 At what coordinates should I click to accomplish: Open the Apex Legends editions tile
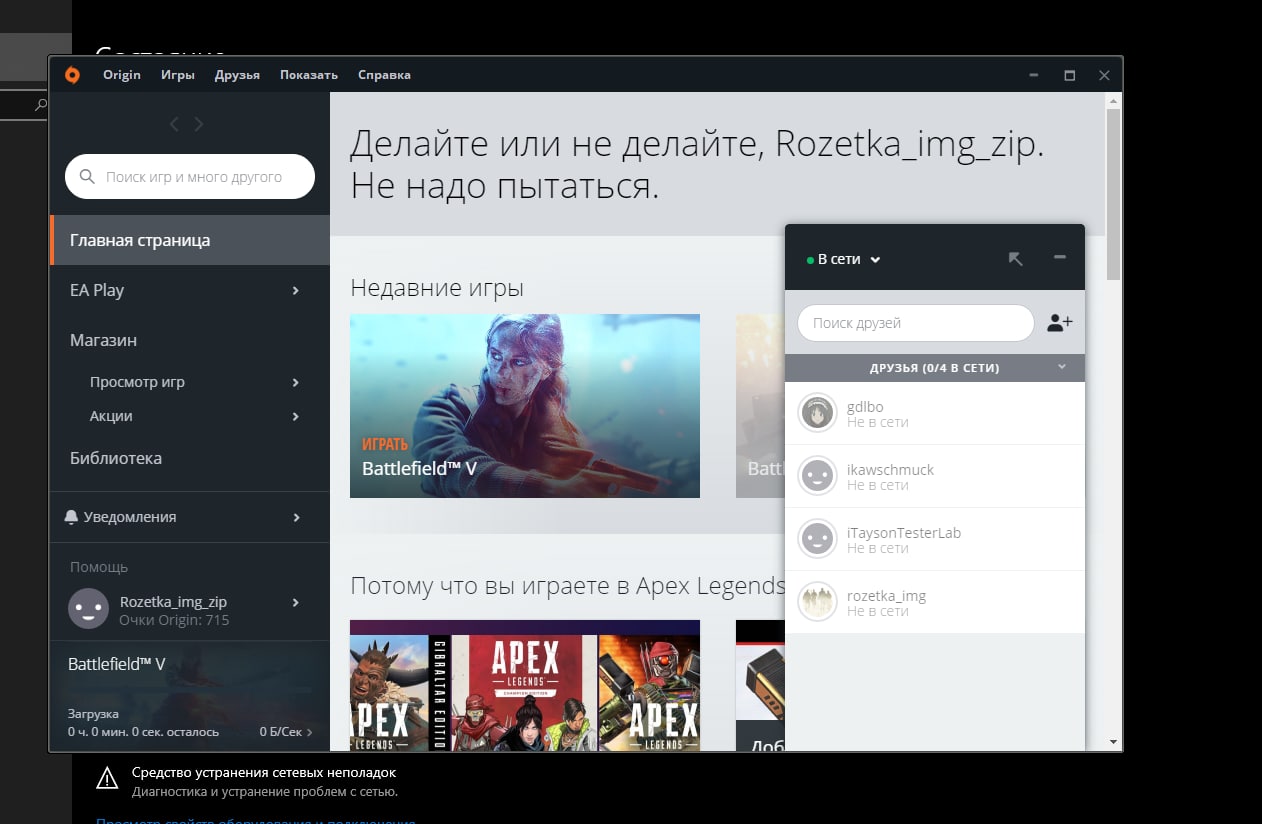pos(525,686)
